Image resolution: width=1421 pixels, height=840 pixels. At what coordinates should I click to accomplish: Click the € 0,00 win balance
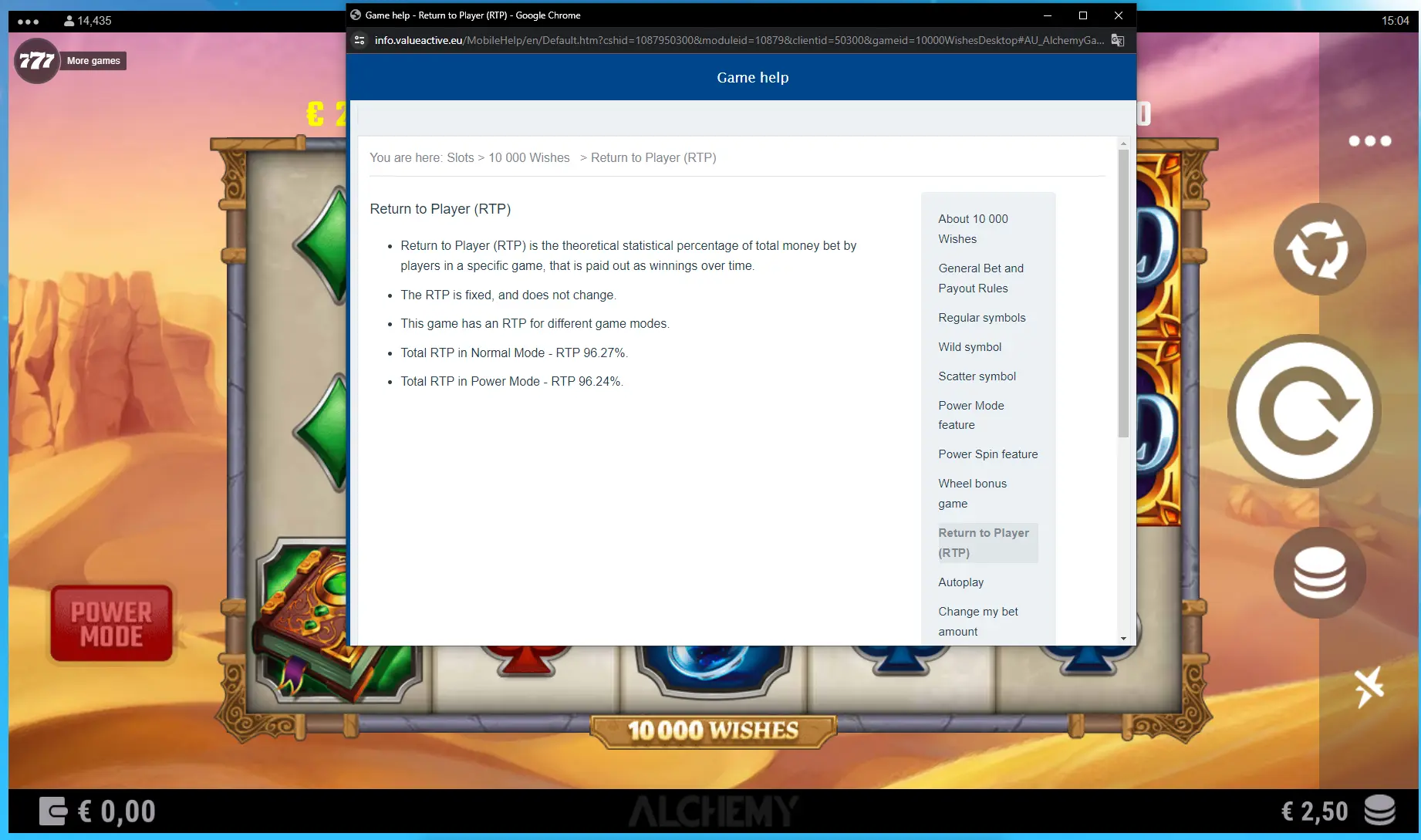(116, 811)
